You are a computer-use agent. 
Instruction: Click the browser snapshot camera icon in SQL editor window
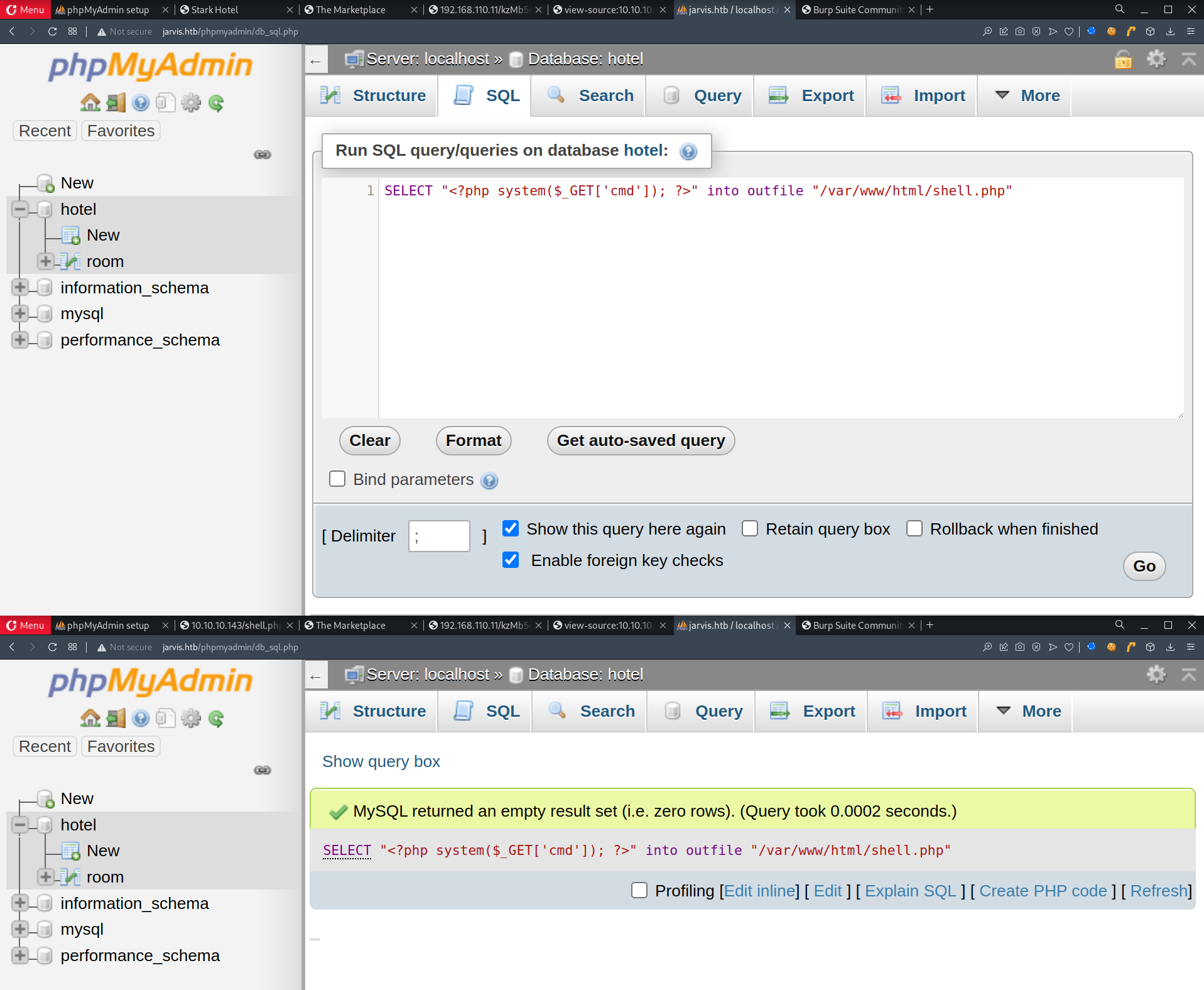tap(1020, 31)
